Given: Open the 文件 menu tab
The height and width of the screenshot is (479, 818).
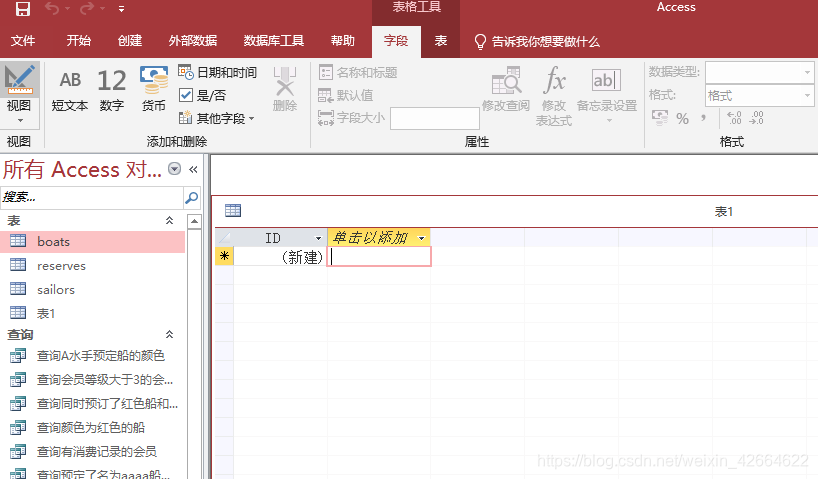Looking at the screenshot, I should click(x=23, y=41).
